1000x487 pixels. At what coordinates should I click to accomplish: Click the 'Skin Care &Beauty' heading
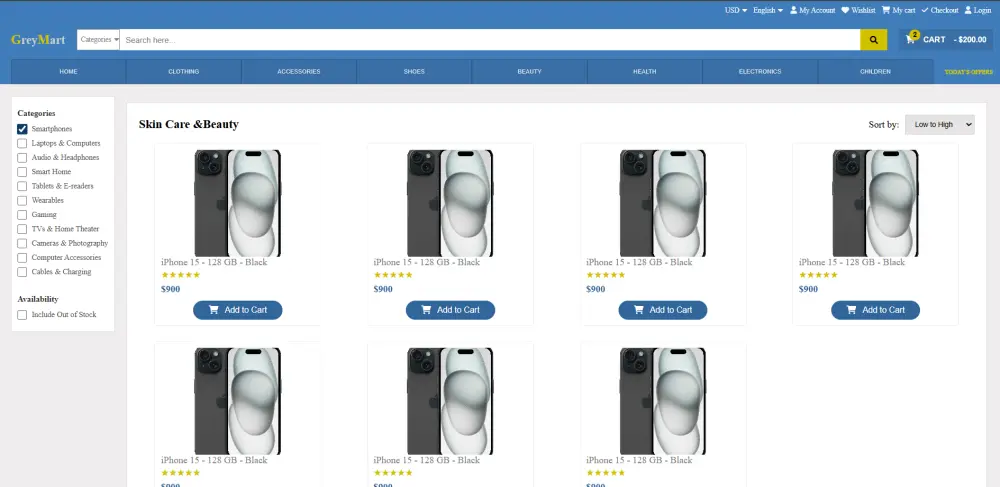tap(189, 124)
